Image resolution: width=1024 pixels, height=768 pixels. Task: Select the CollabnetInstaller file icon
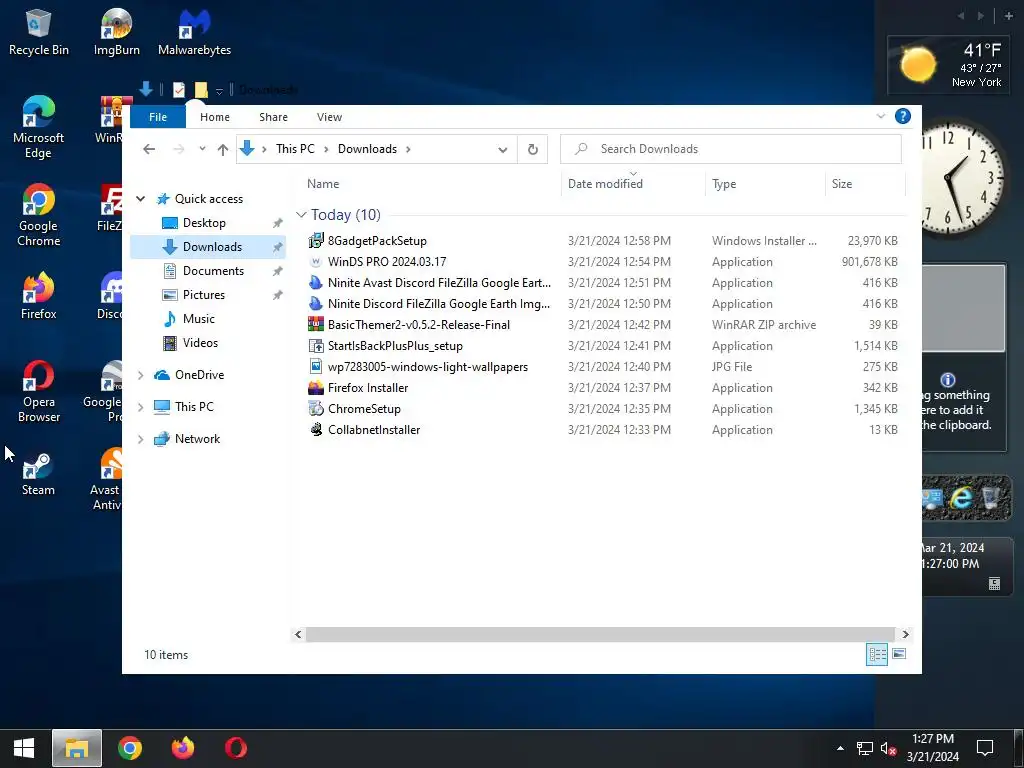point(316,430)
